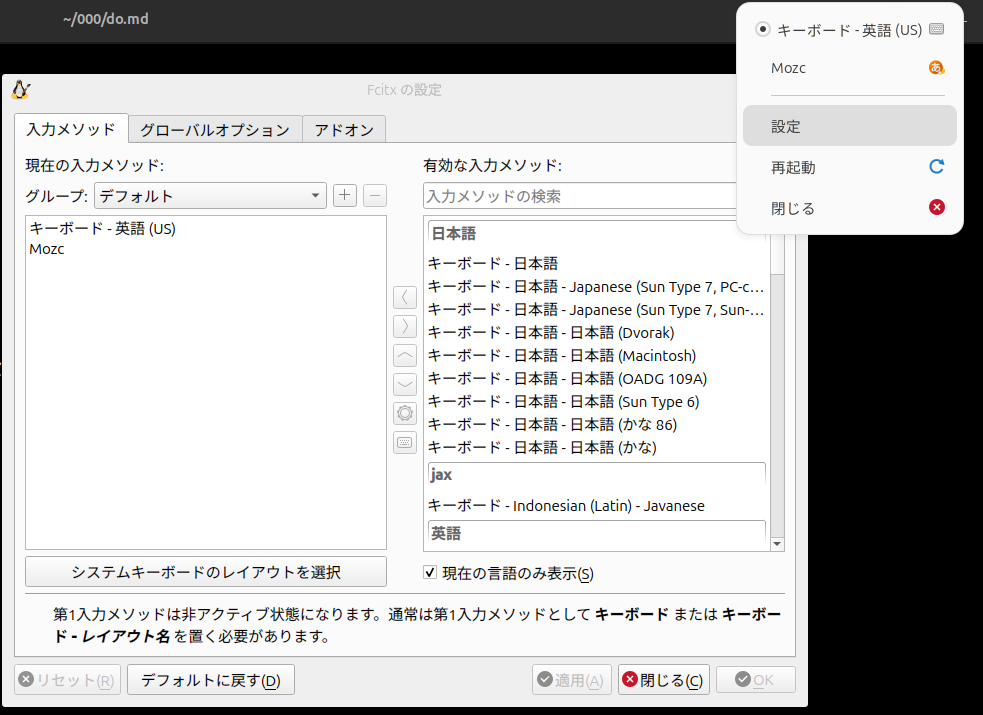983x715 pixels.
Task: Click the OK button
Action: pos(755,680)
